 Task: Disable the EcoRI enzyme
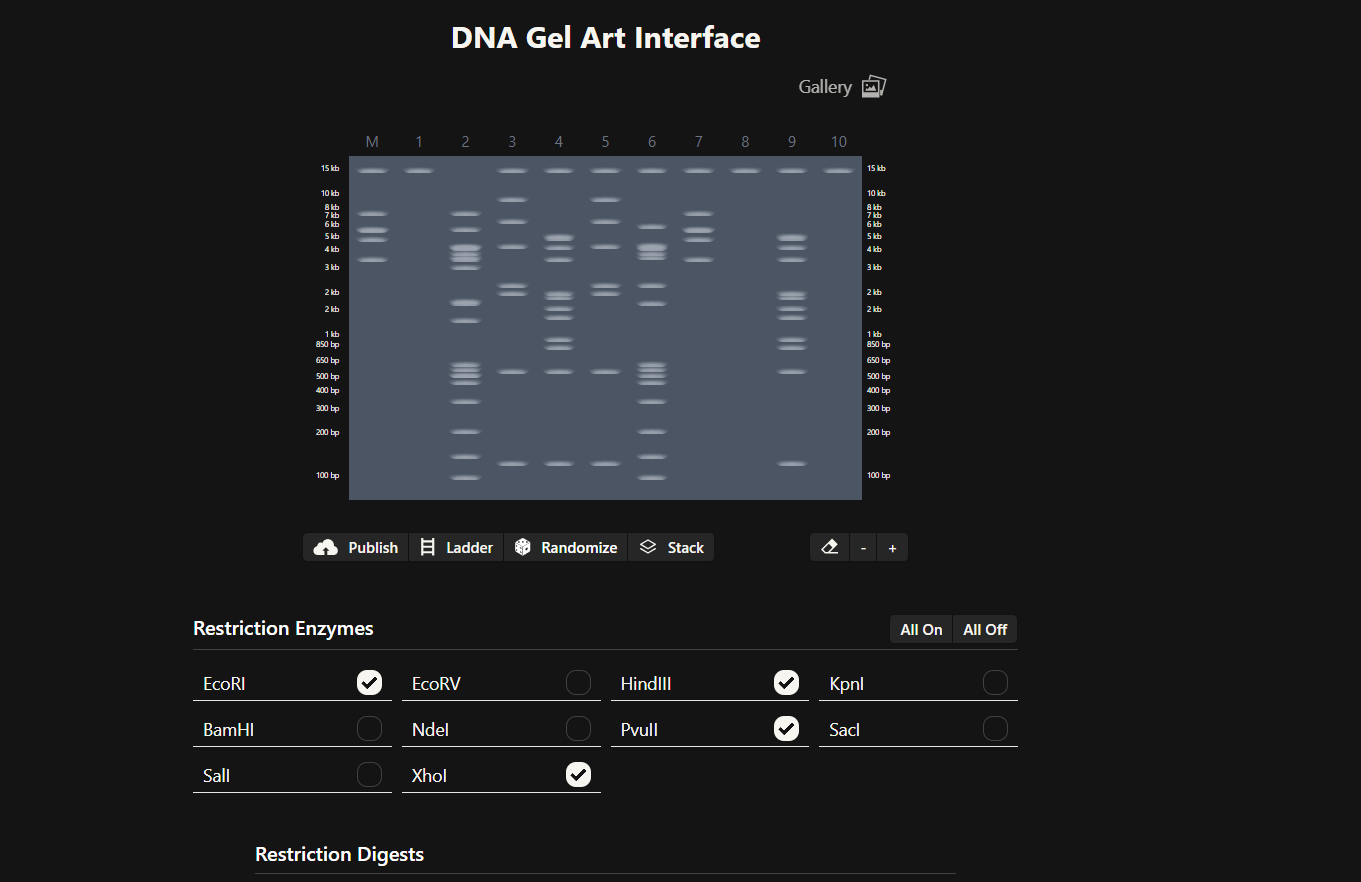pyautogui.click(x=369, y=682)
